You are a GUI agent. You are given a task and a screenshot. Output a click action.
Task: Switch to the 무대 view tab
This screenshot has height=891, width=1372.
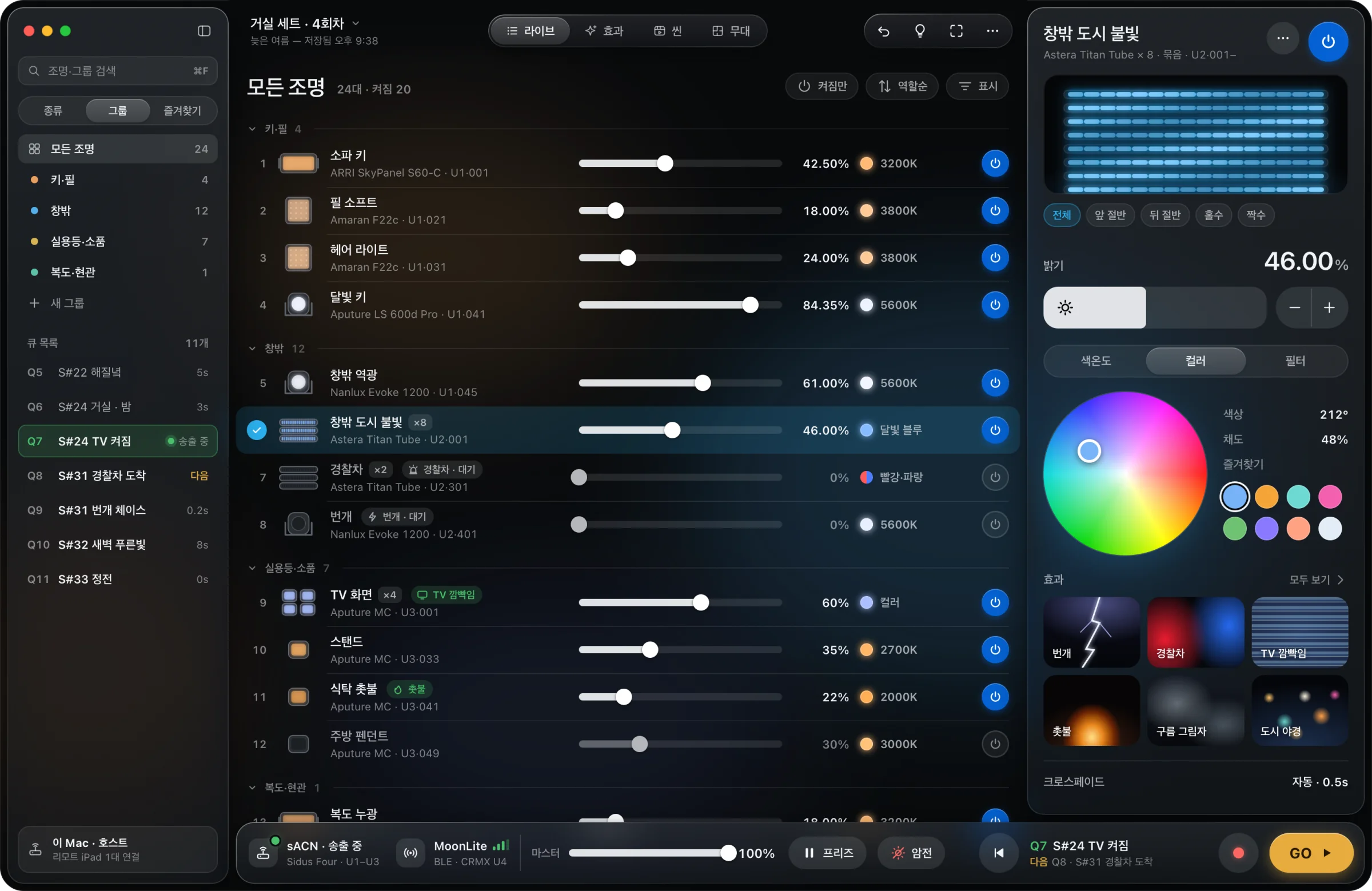732,31
